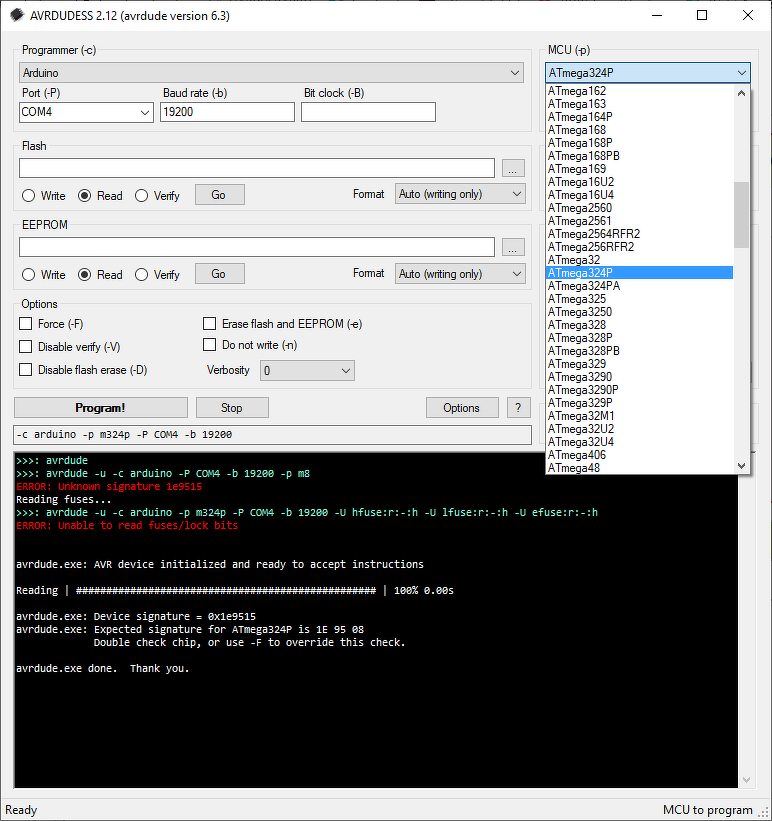Click the avrdude command line text box
Screen dimensions: 772x821
click(x=272, y=435)
